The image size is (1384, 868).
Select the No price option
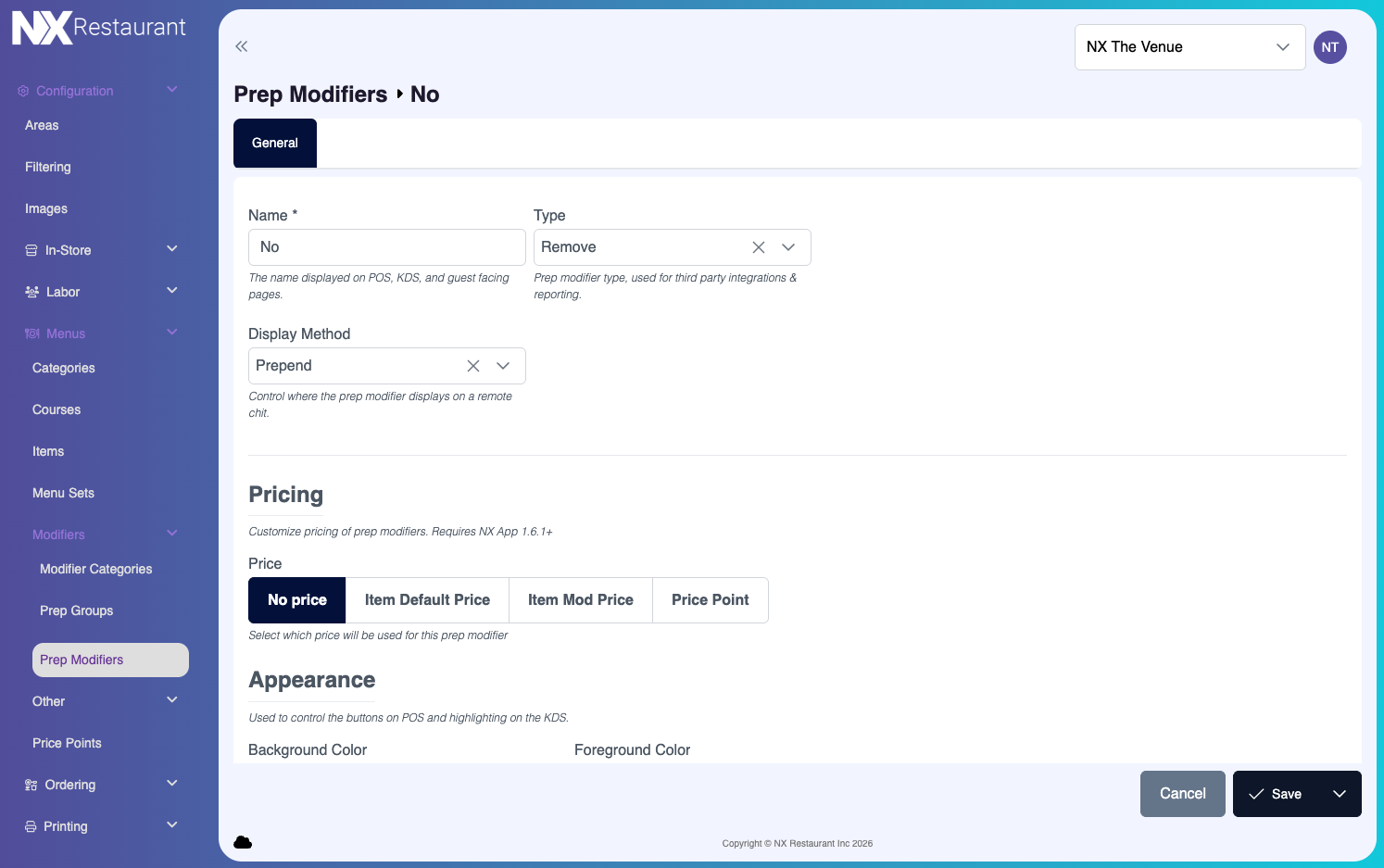coord(296,600)
